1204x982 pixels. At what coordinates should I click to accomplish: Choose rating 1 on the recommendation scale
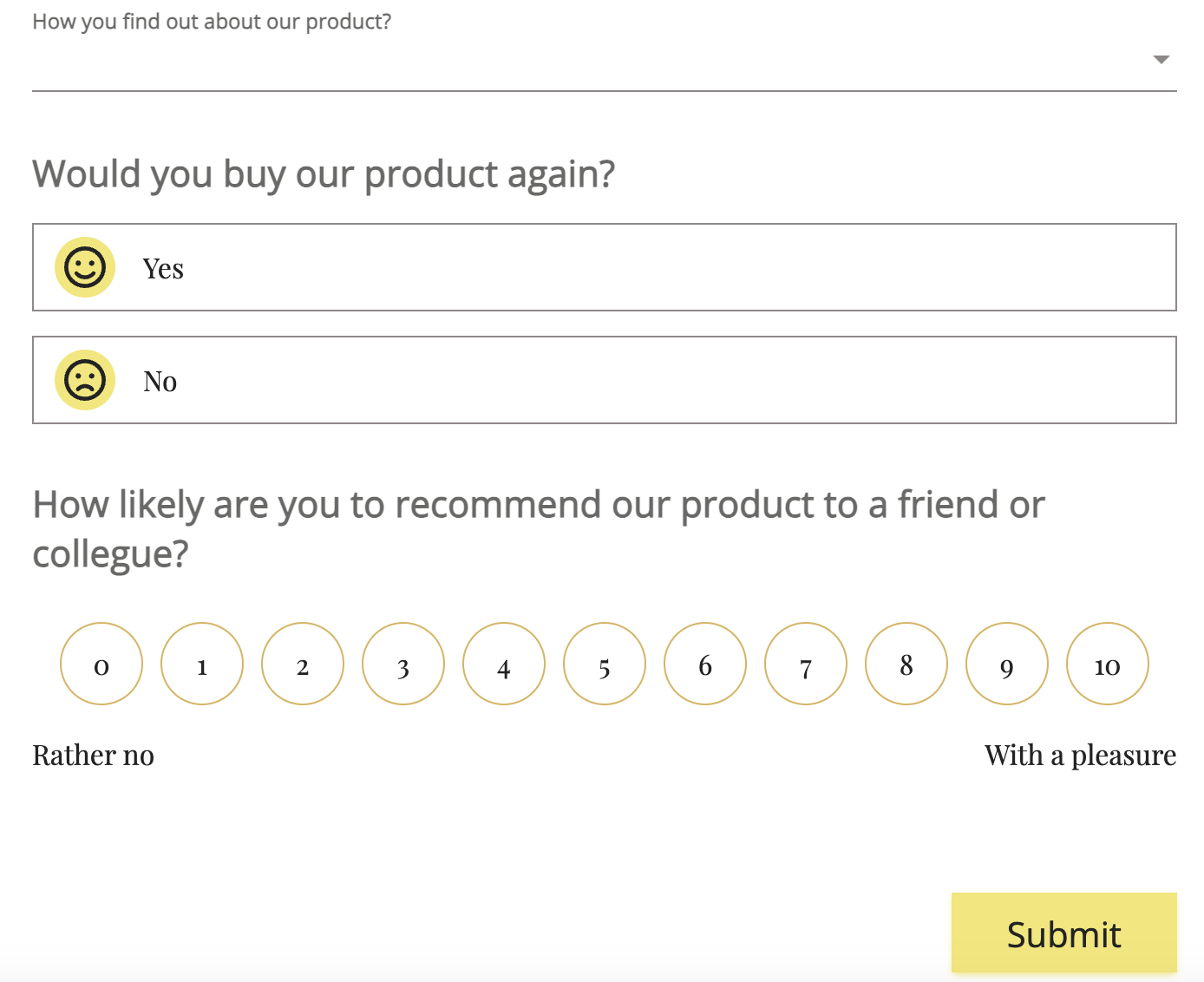pos(202,663)
